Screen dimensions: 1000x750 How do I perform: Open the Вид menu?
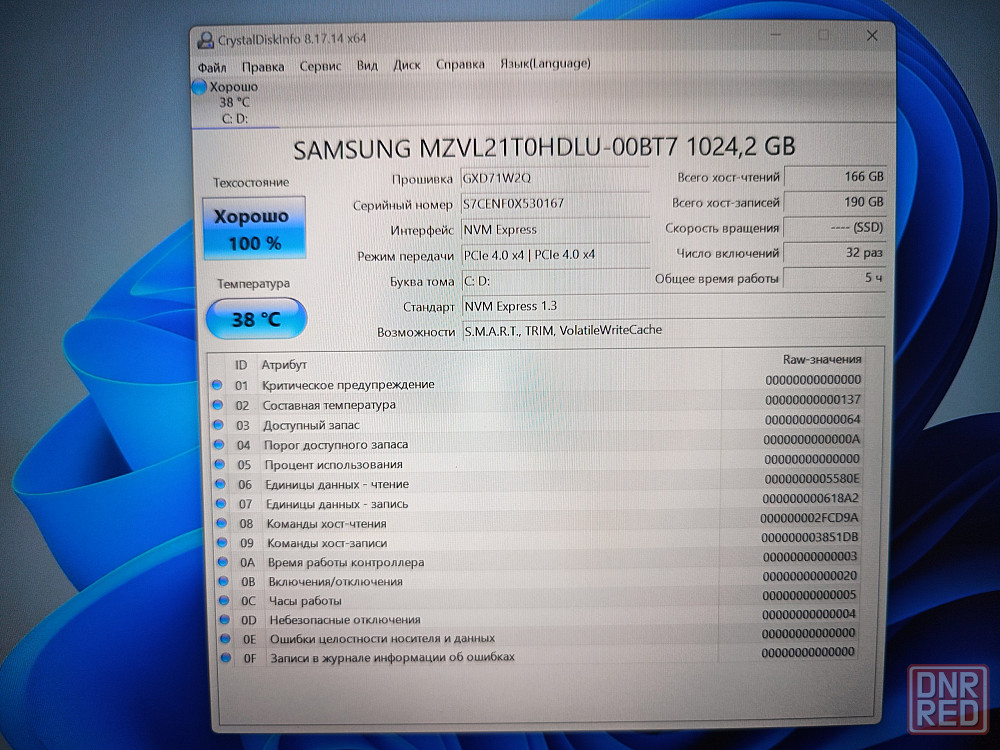pos(367,65)
